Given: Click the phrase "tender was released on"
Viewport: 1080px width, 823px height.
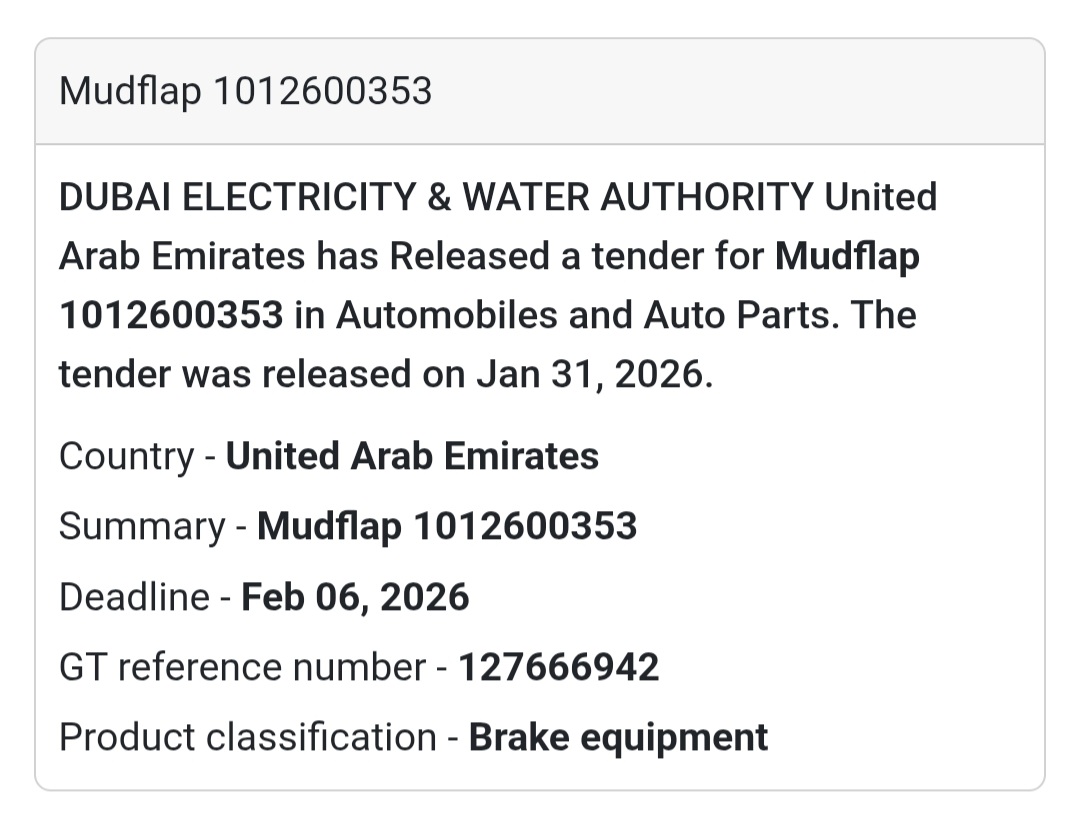Looking at the screenshot, I should pyautogui.click(x=262, y=374).
